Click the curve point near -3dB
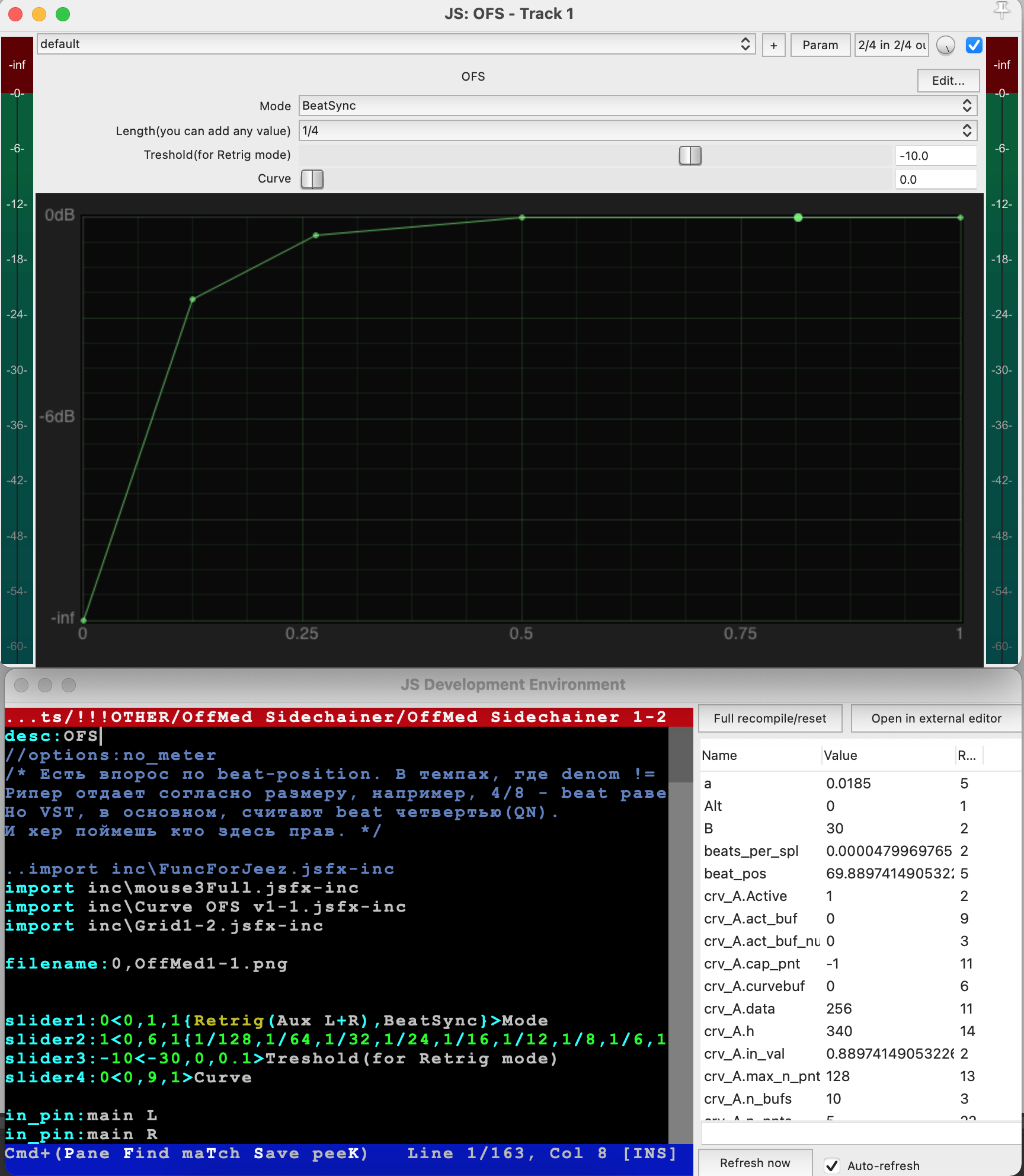The width and height of the screenshot is (1024, 1176). coord(193,299)
